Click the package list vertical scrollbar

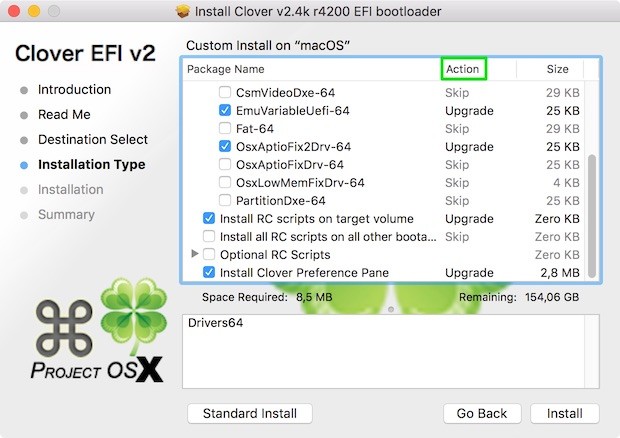593,210
